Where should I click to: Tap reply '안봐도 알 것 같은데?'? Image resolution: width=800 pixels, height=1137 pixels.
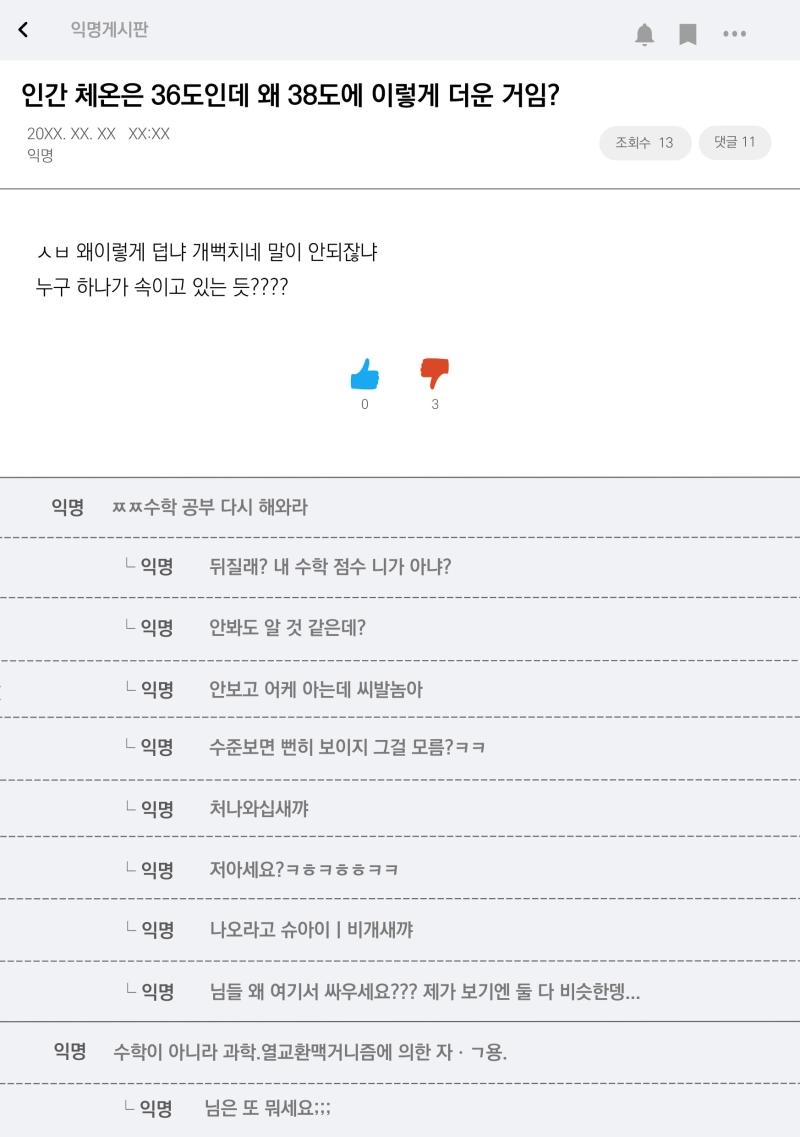click(x=287, y=628)
